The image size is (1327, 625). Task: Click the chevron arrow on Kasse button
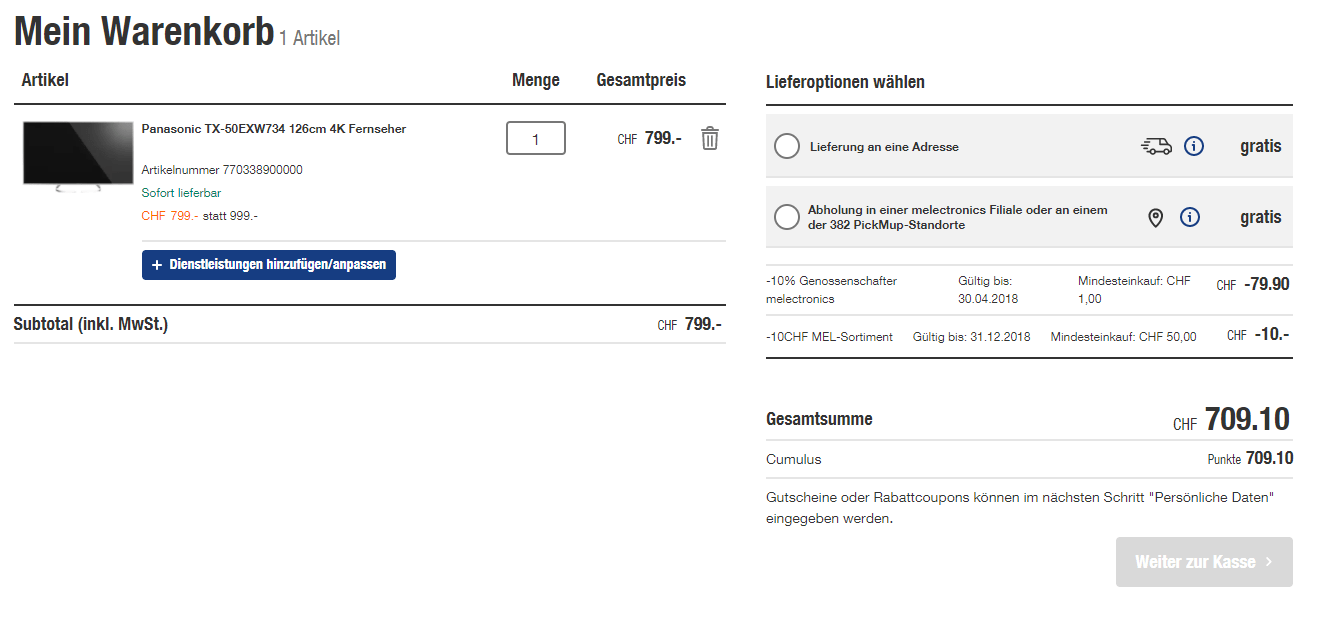pos(1269,562)
